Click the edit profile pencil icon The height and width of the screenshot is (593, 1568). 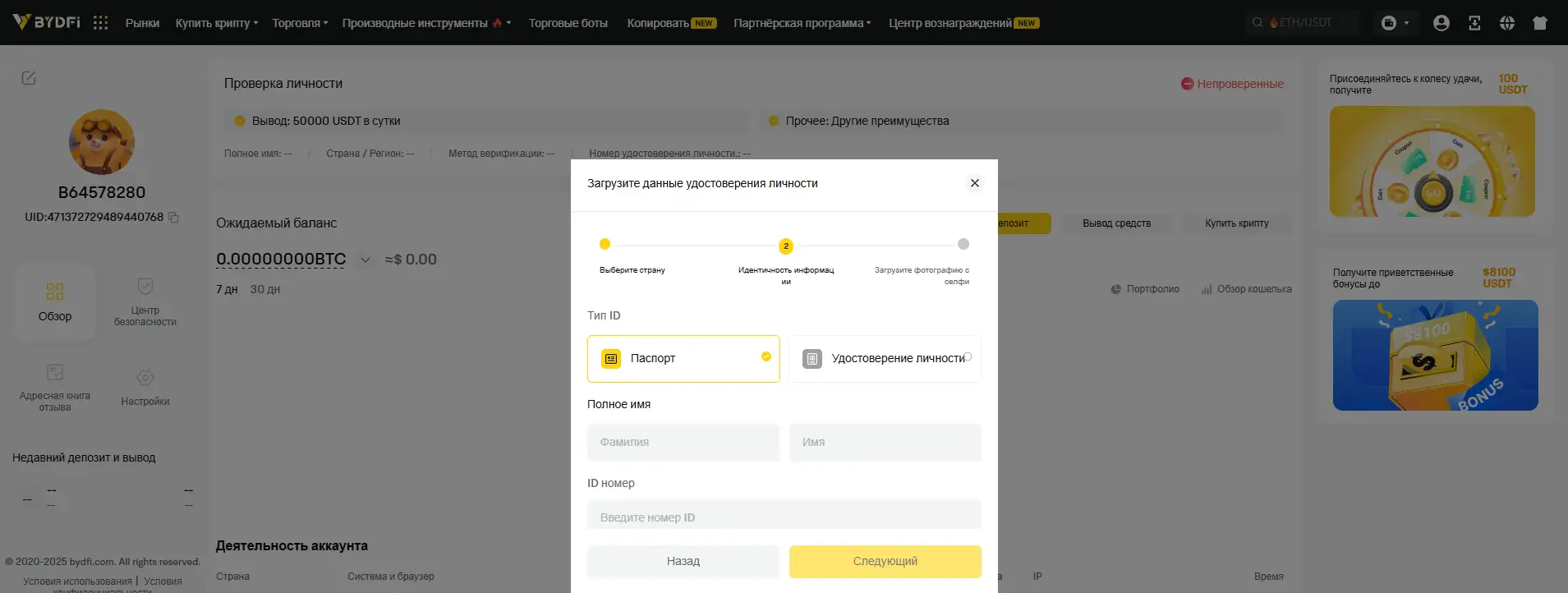click(x=29, y=78)
